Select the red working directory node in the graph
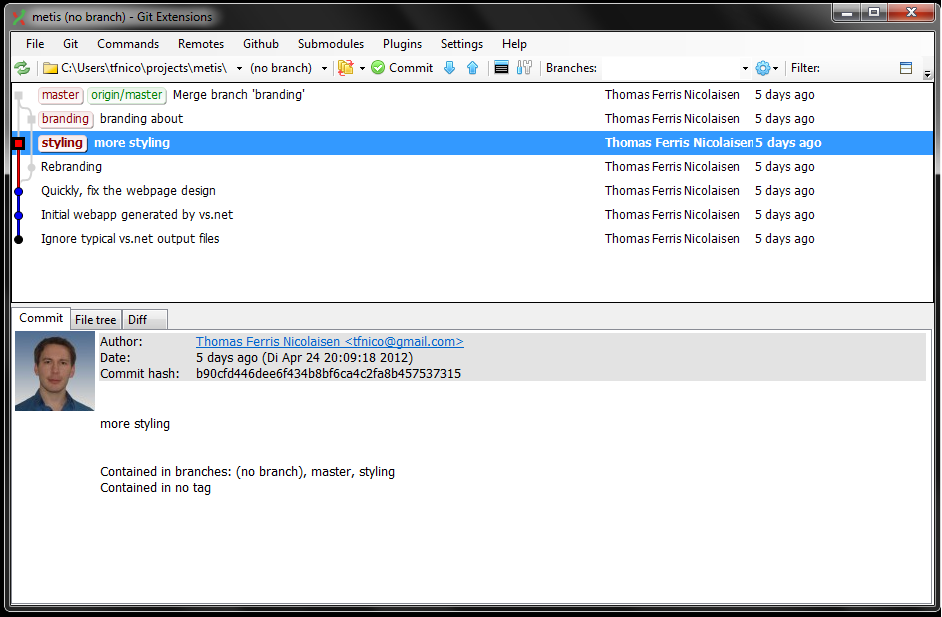942x617 pixels. 16,143
